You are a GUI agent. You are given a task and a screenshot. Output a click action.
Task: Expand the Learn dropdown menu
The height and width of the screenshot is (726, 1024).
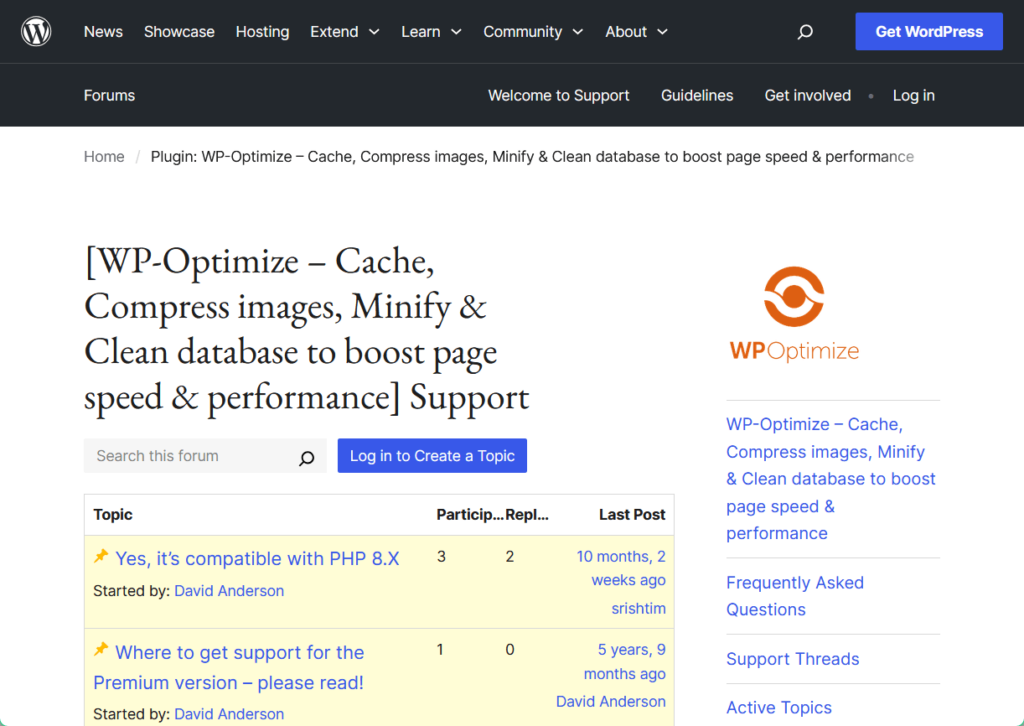[x=431, y=31]
